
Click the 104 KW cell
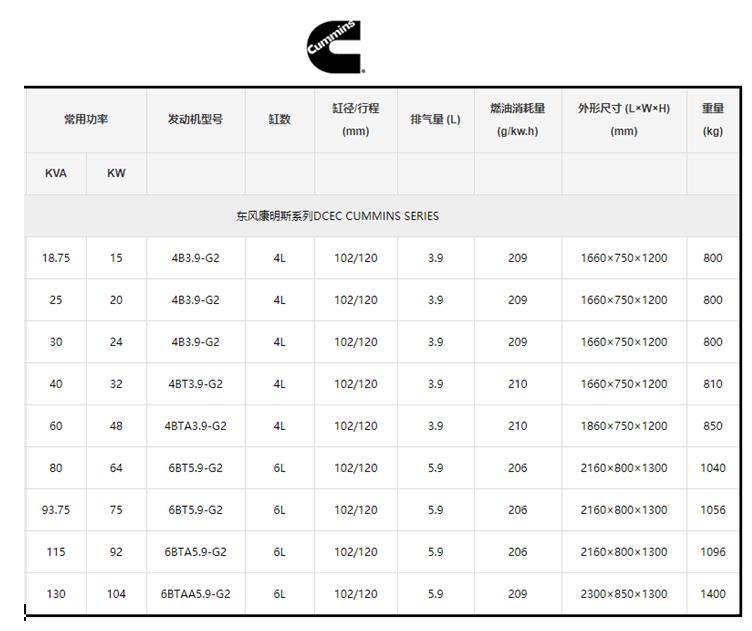[116, 594]
